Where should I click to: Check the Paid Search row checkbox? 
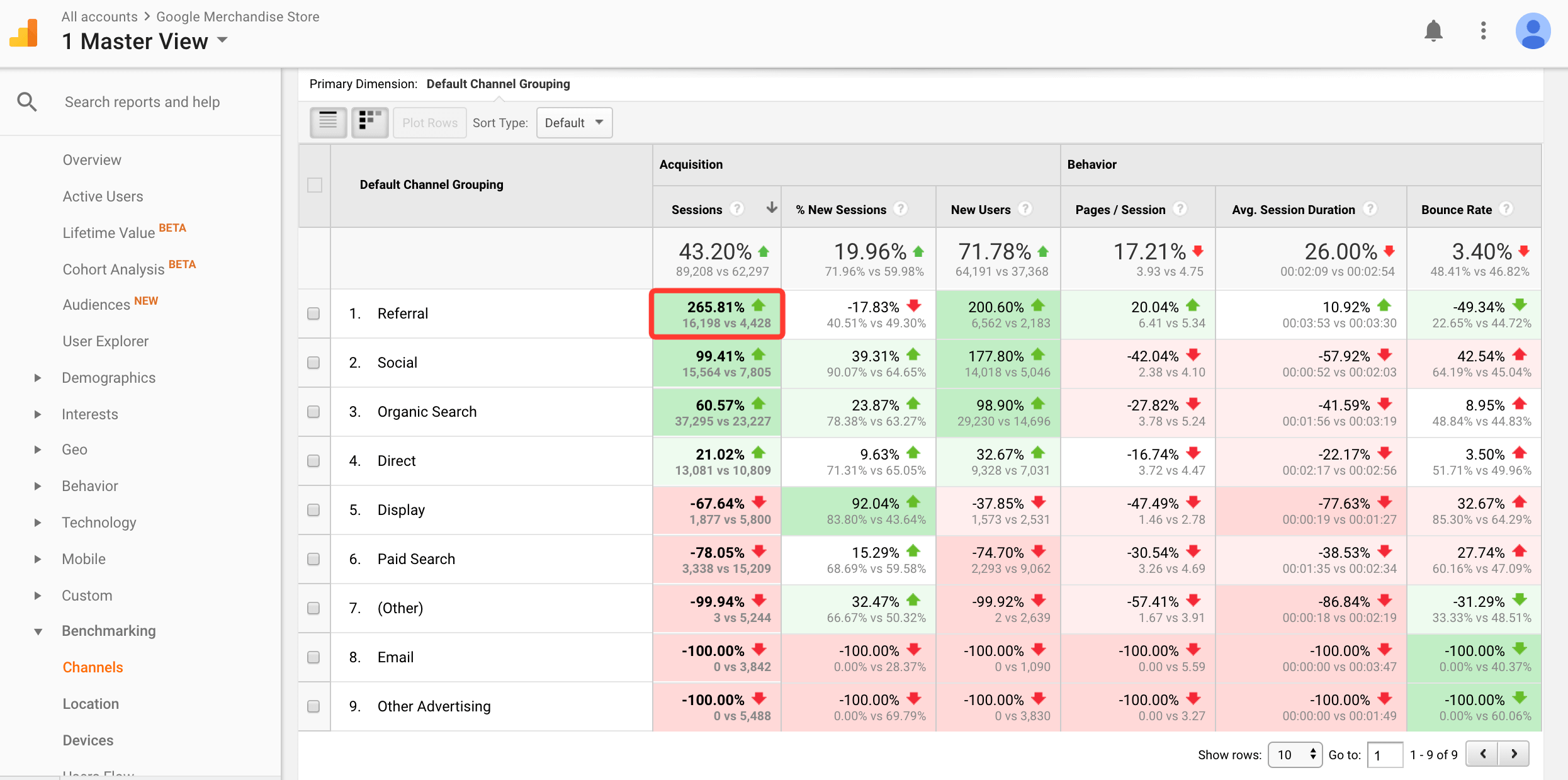coord(313,559)
